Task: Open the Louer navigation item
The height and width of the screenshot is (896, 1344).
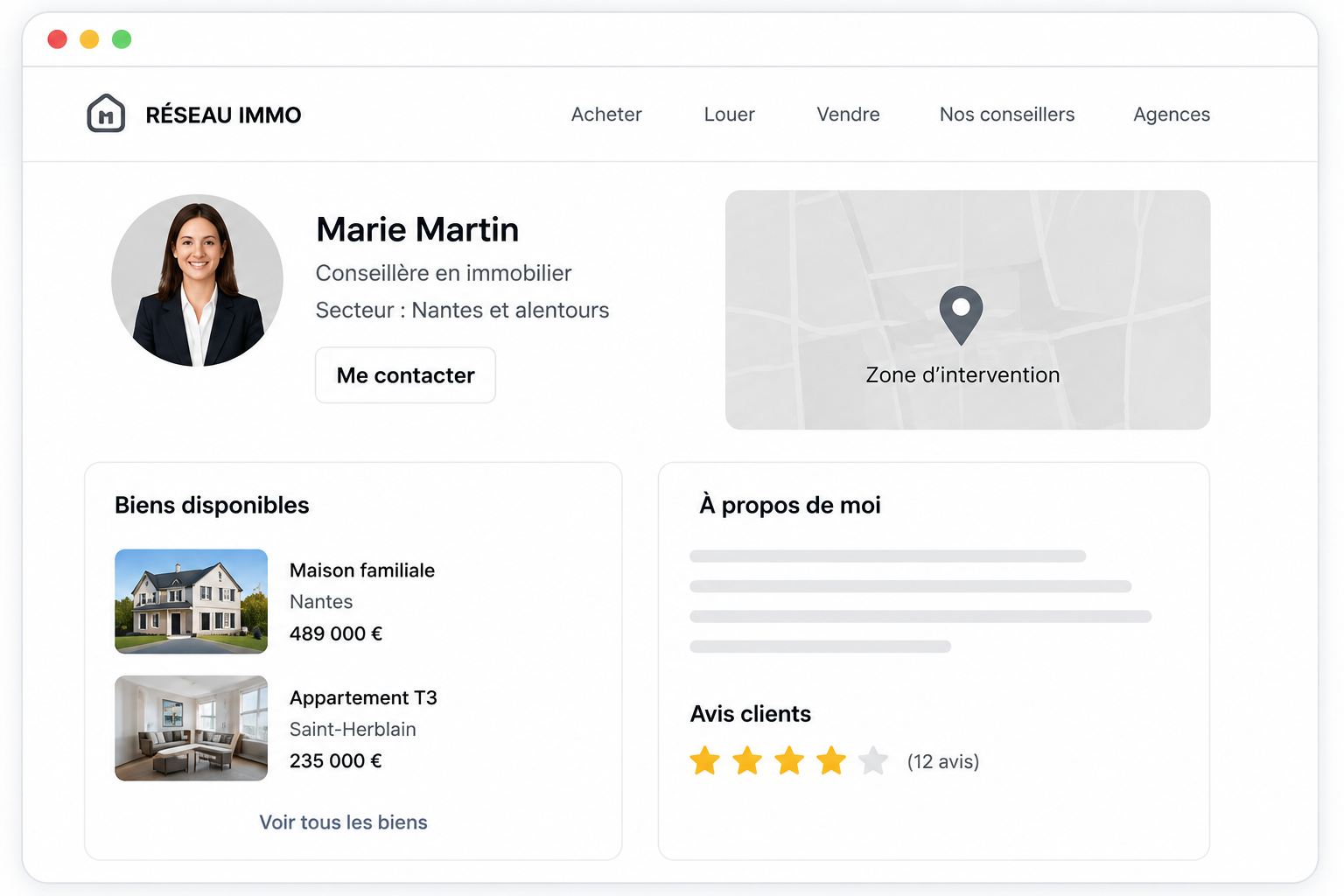Action: point(729,115)
